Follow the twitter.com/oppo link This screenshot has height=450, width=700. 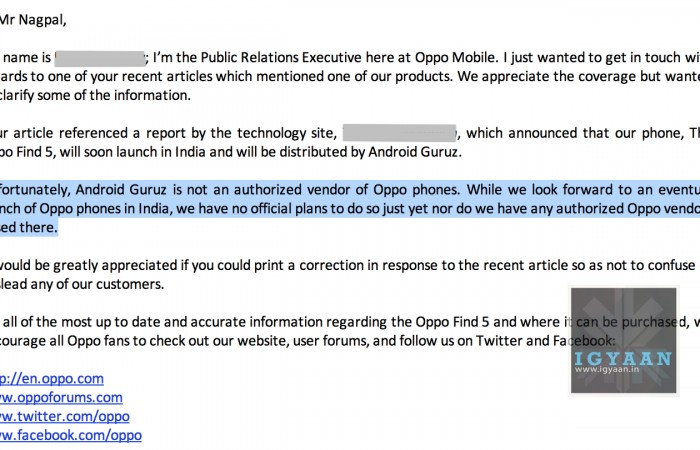[x=65, y=416]
